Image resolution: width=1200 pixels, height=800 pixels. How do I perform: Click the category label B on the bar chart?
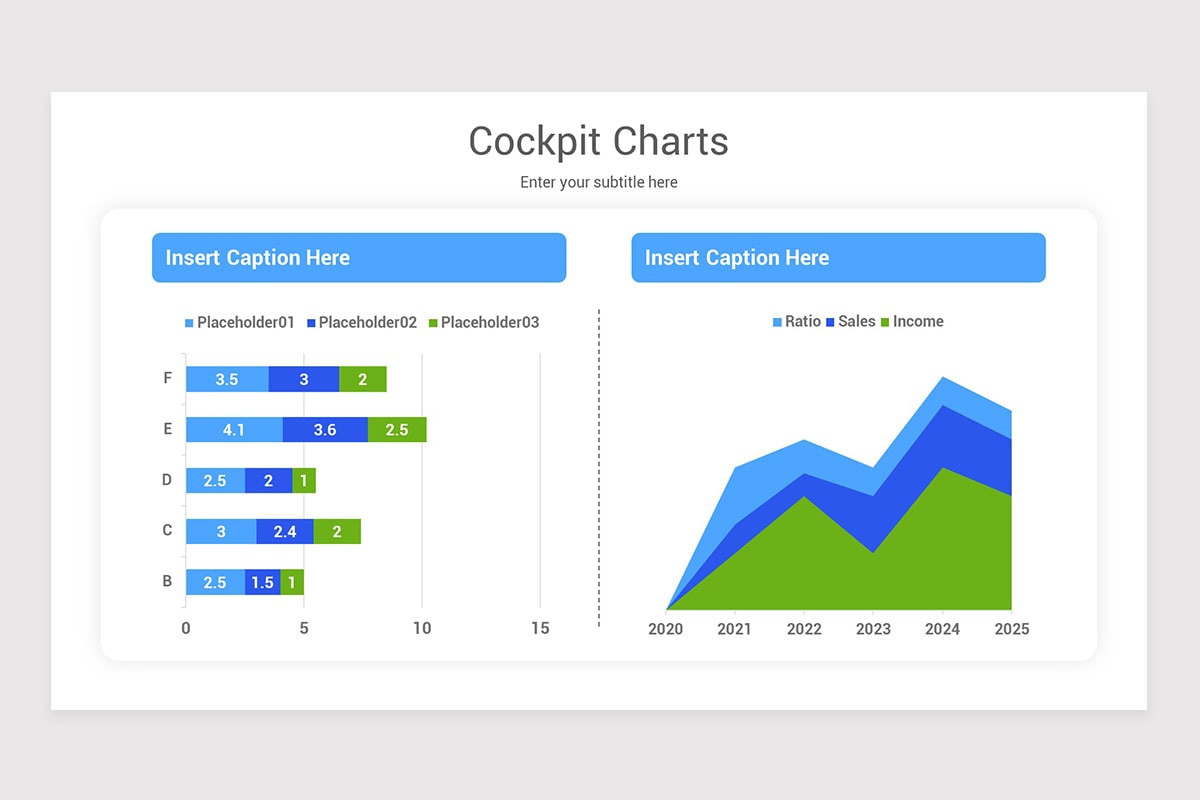tap(167, 581)
